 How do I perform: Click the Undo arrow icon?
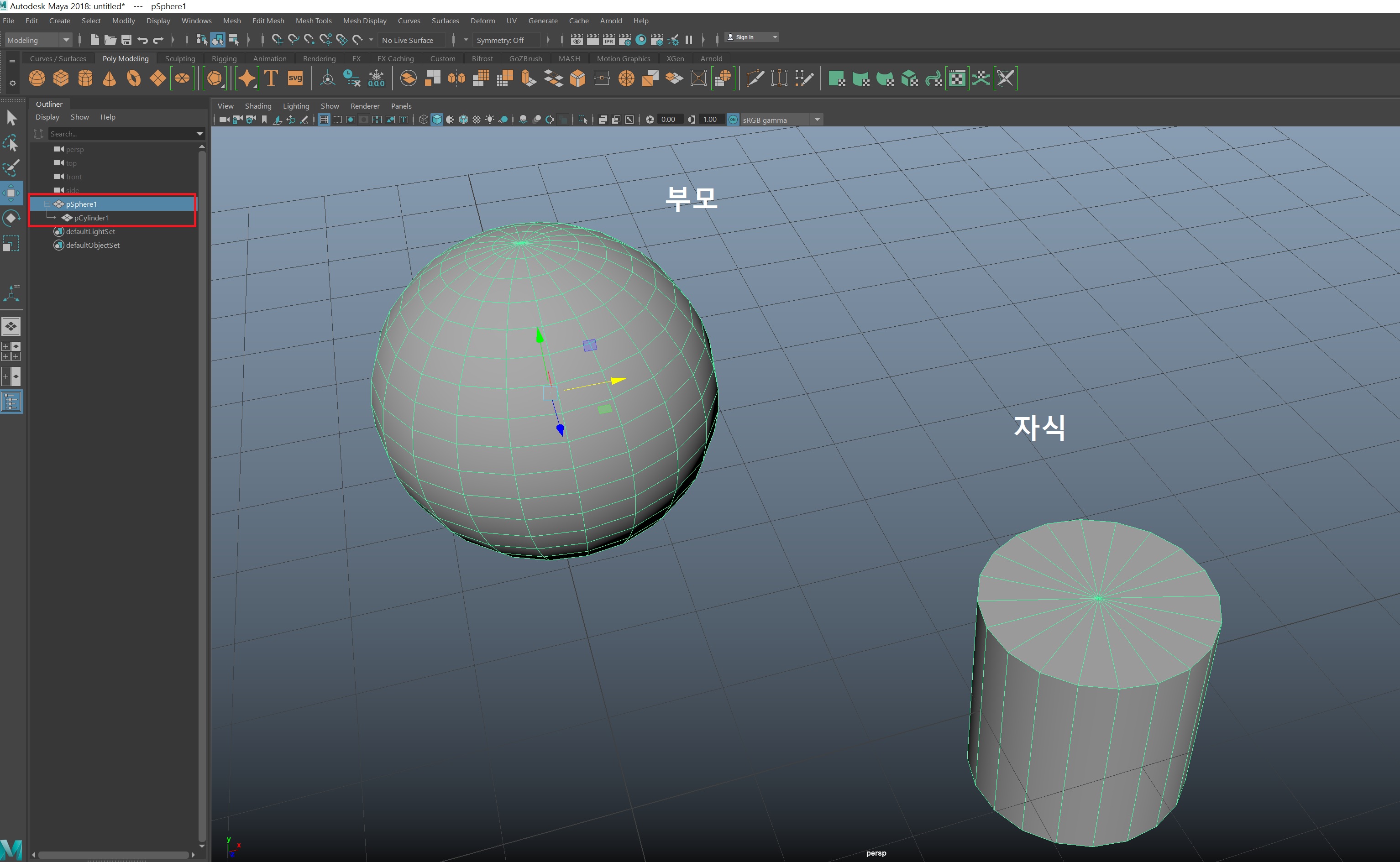pos(142,40)
